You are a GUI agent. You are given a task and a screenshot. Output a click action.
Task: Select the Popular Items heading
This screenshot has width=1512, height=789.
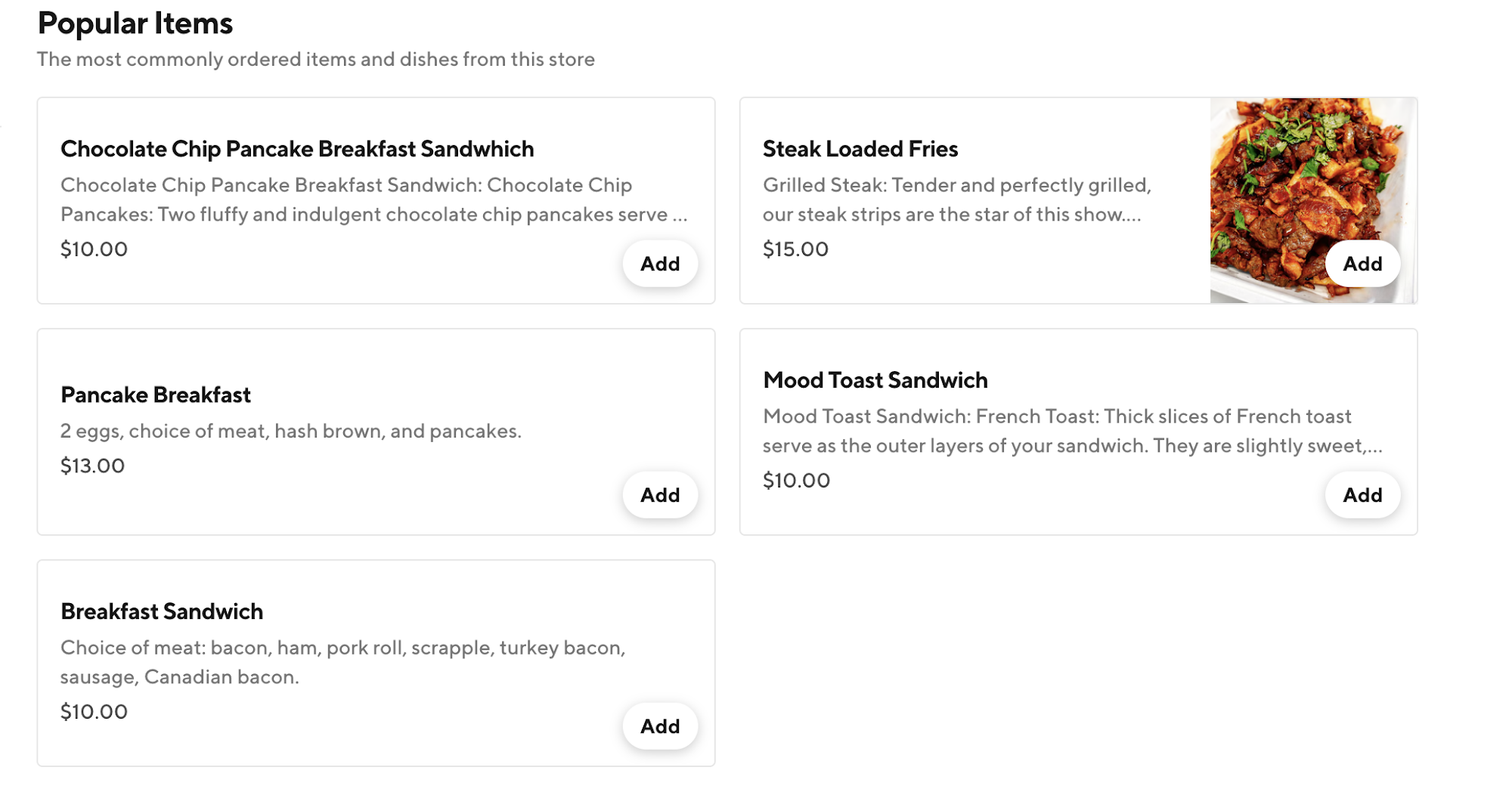(x=135, y=23)
